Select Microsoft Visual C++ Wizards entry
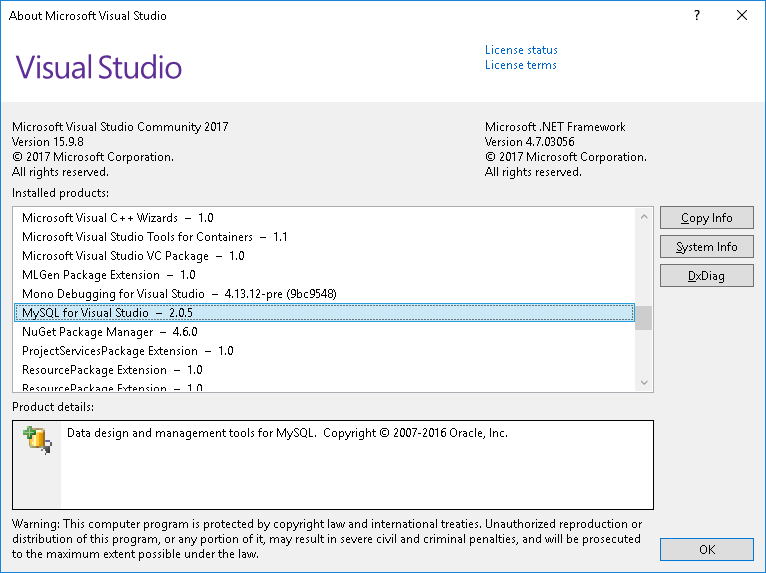766x573 pixels. [x=118, y=218]
